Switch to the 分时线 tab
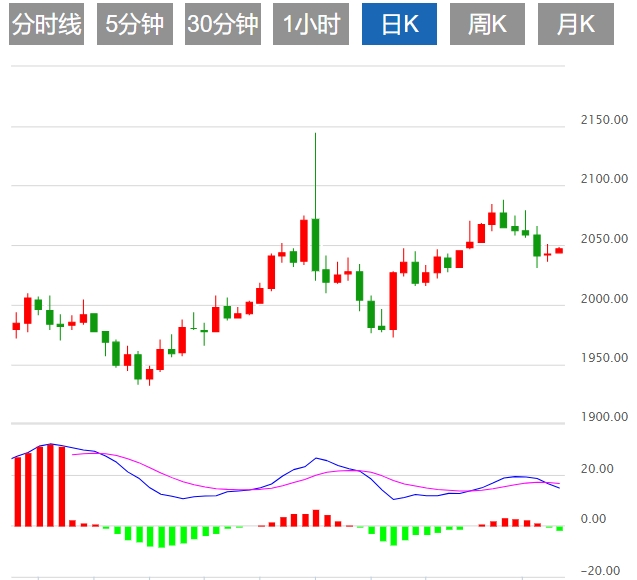The height and width of the screenshot is (580, 637). click(45, 24)
